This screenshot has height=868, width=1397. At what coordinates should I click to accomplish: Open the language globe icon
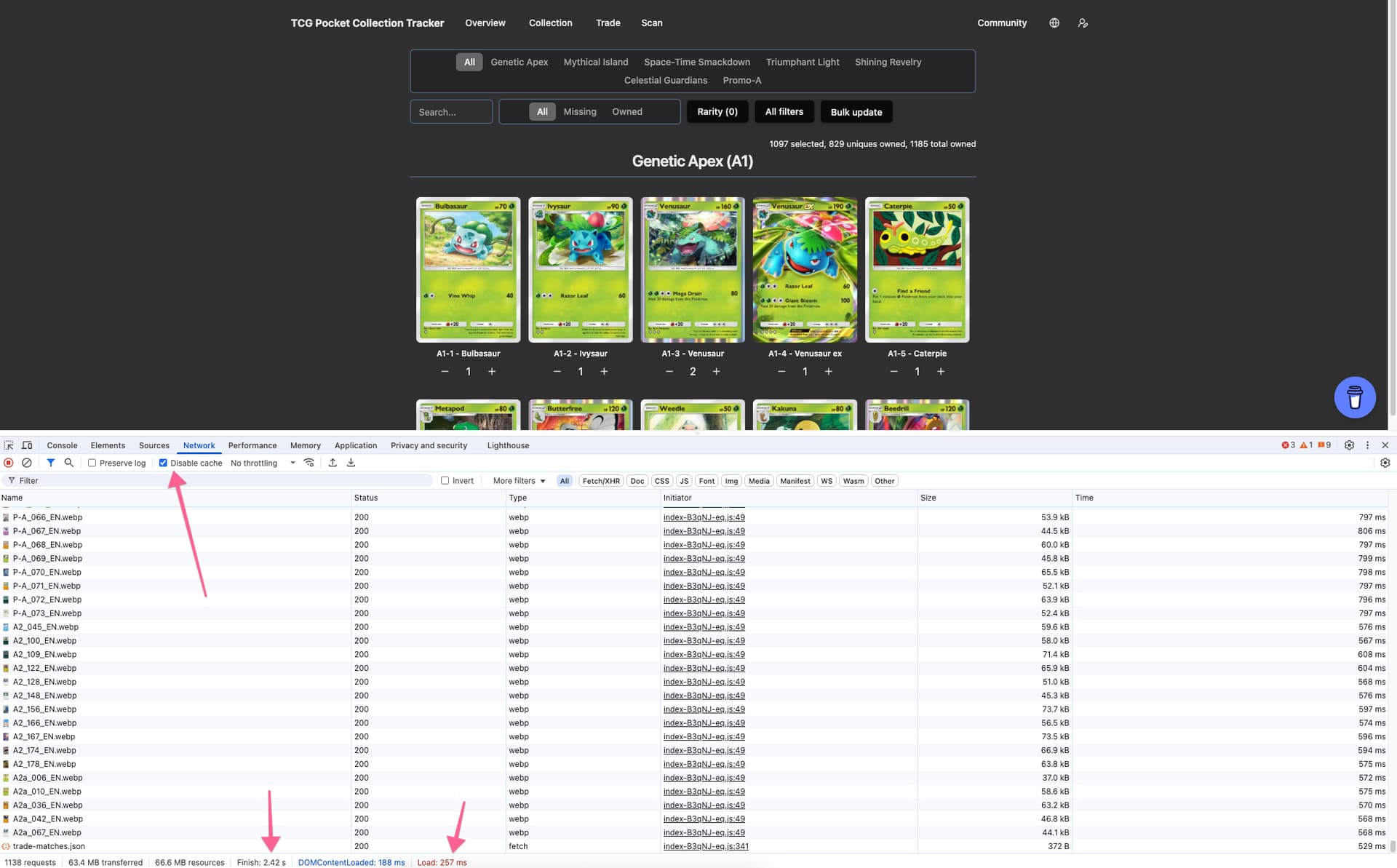pos(1054,23)
